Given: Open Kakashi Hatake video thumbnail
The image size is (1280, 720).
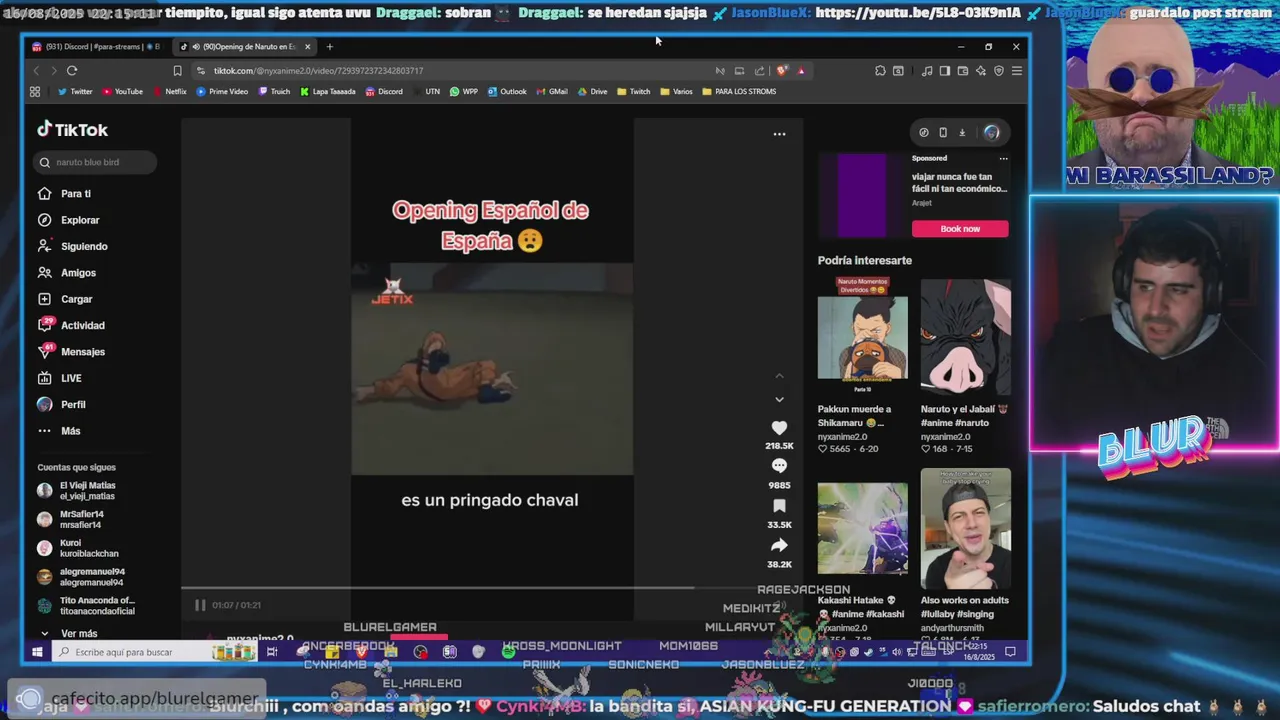Looking at the screenshot, I should click(863, 530).
